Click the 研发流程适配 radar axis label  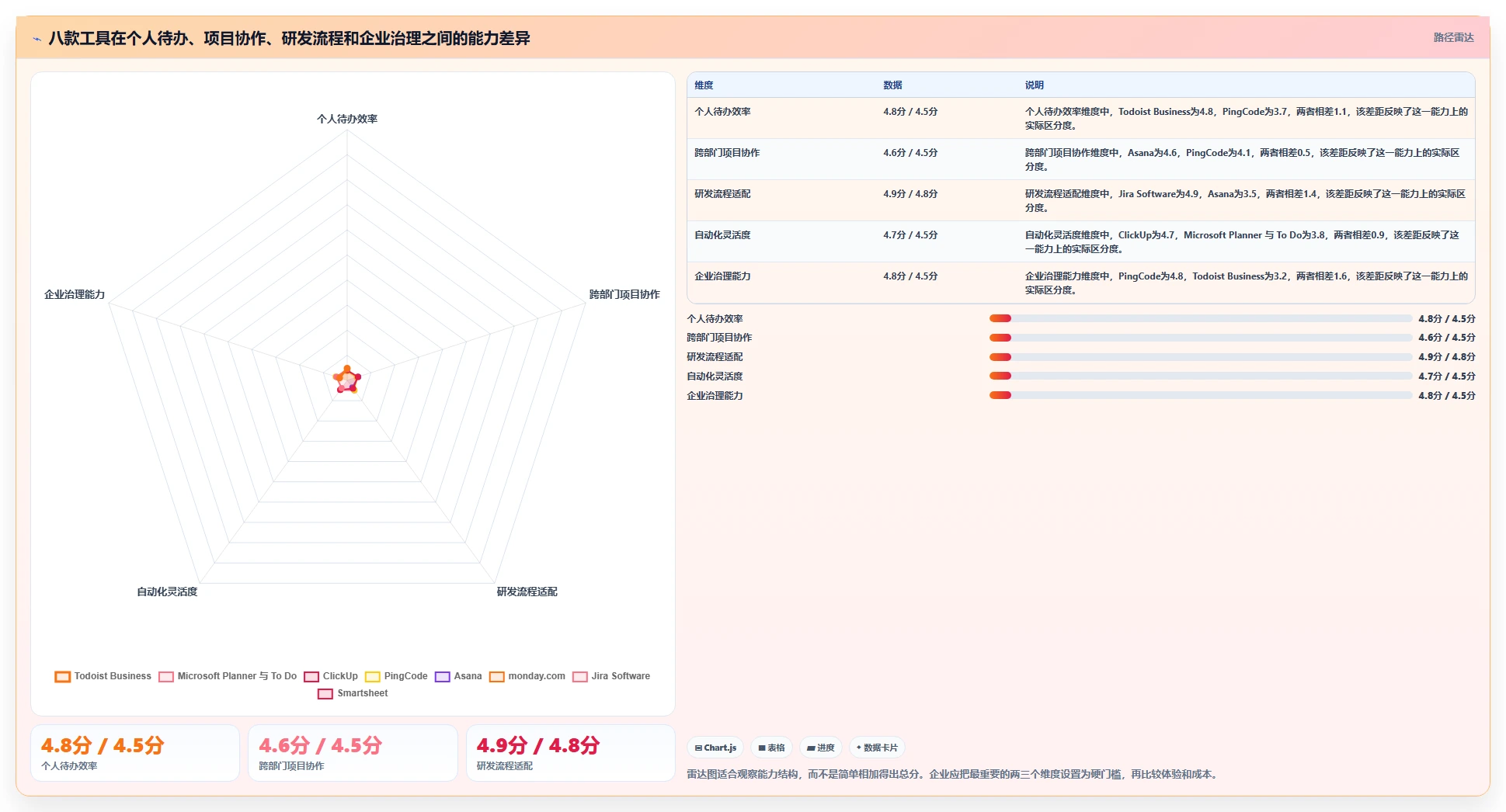point(527,592)
